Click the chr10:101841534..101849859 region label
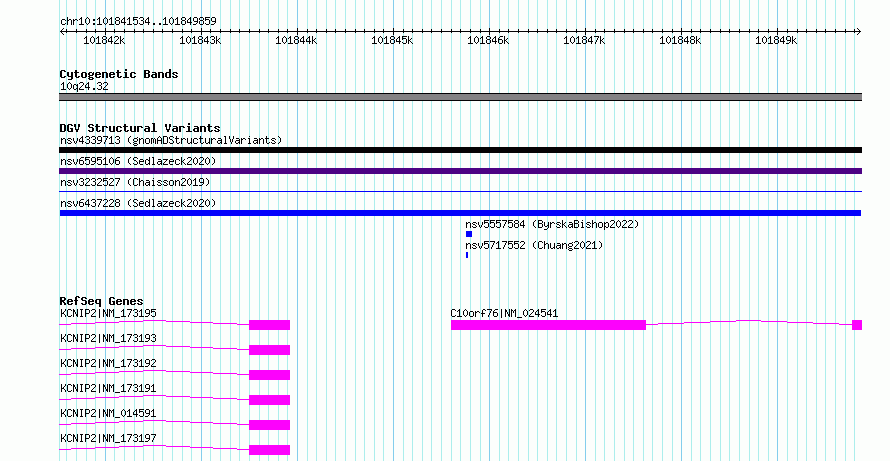This screenshot has width=890, height=461. pyautogui.click(x=138, y=21)
